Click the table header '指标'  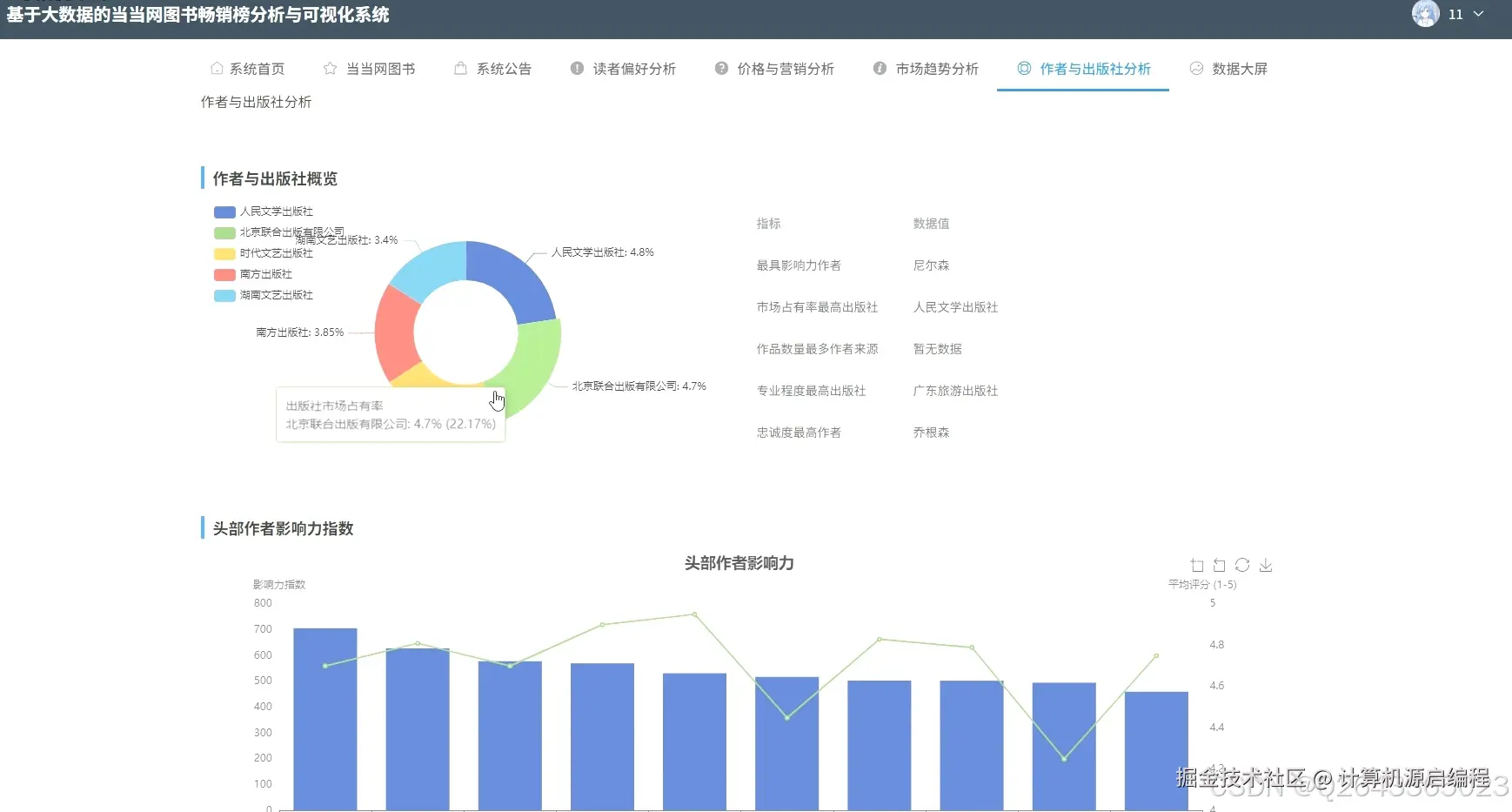point(769,224)
